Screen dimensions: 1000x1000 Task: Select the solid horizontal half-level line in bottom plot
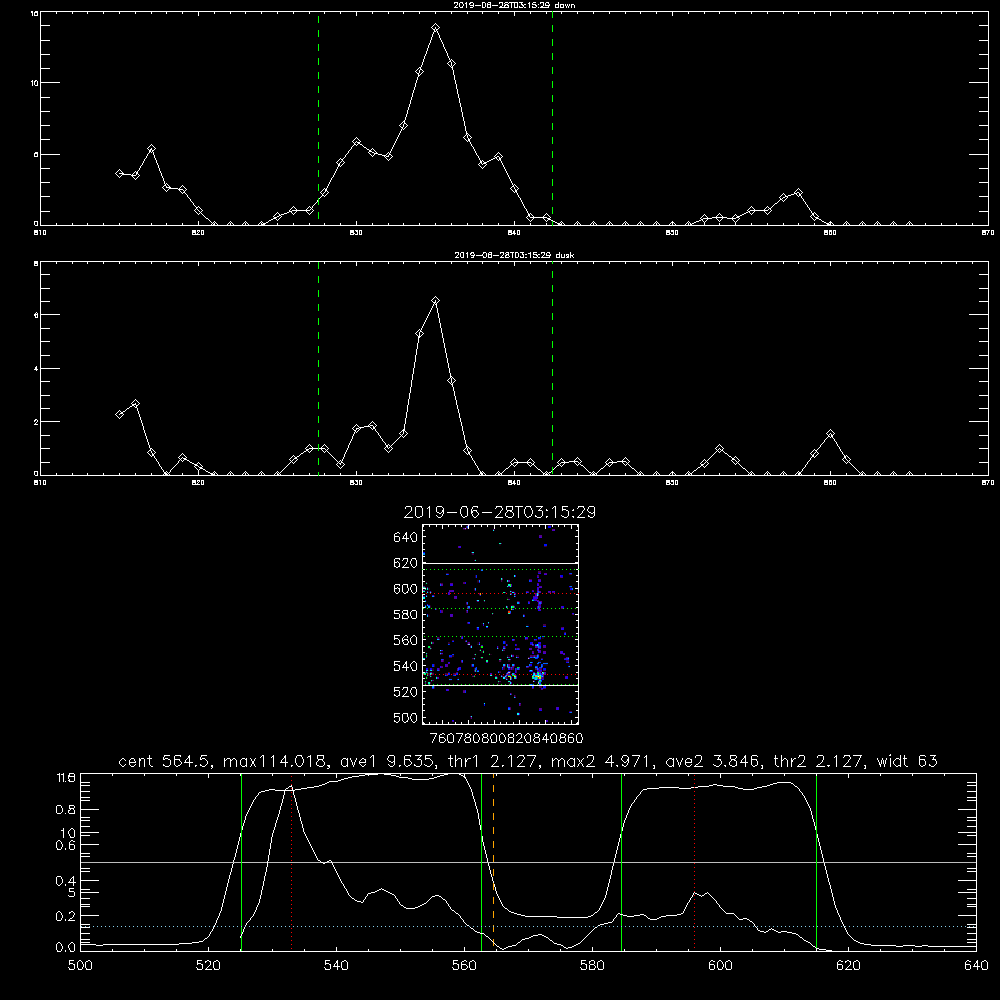[x=528, y=862]
